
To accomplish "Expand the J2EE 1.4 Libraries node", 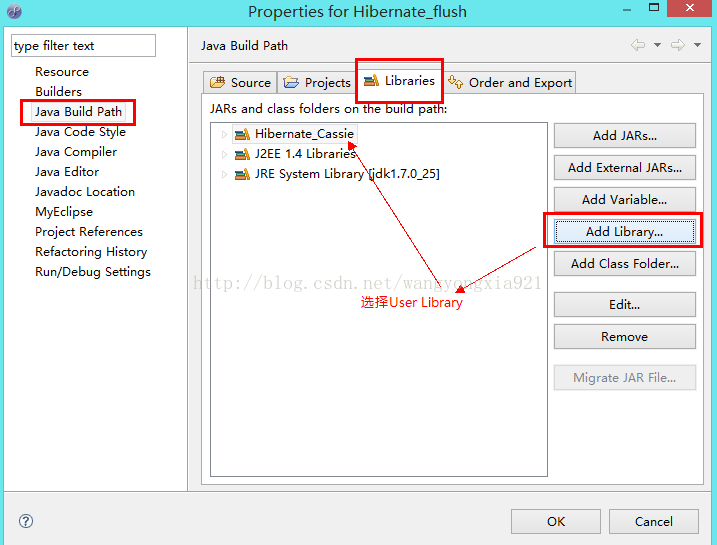I will coord(224,154).
